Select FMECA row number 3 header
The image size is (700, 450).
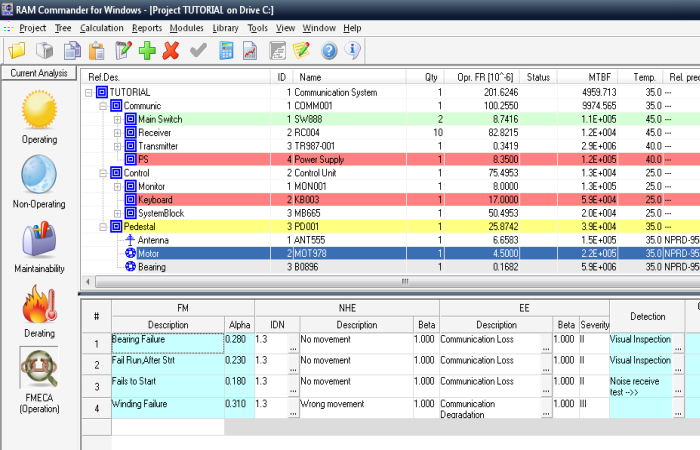(x=96, y=387)
